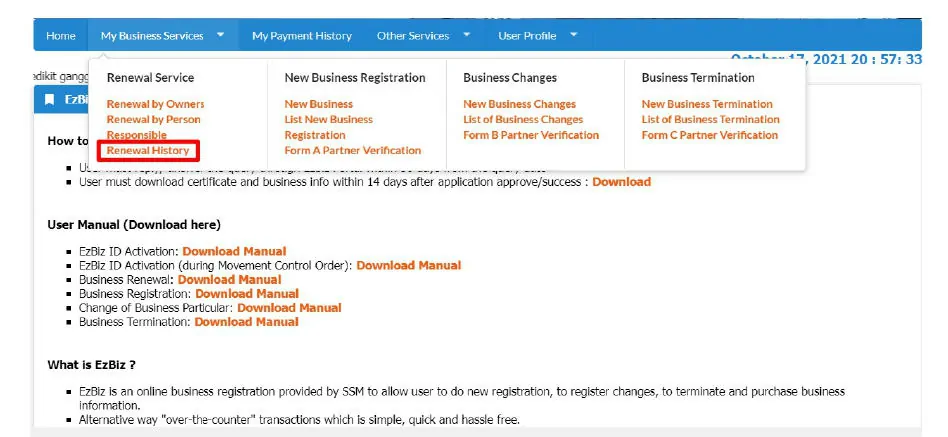Expand the My Business Services dropdown arrow
Image resolution: width=948 pixels, height=437 pixels.
(221, 35)
